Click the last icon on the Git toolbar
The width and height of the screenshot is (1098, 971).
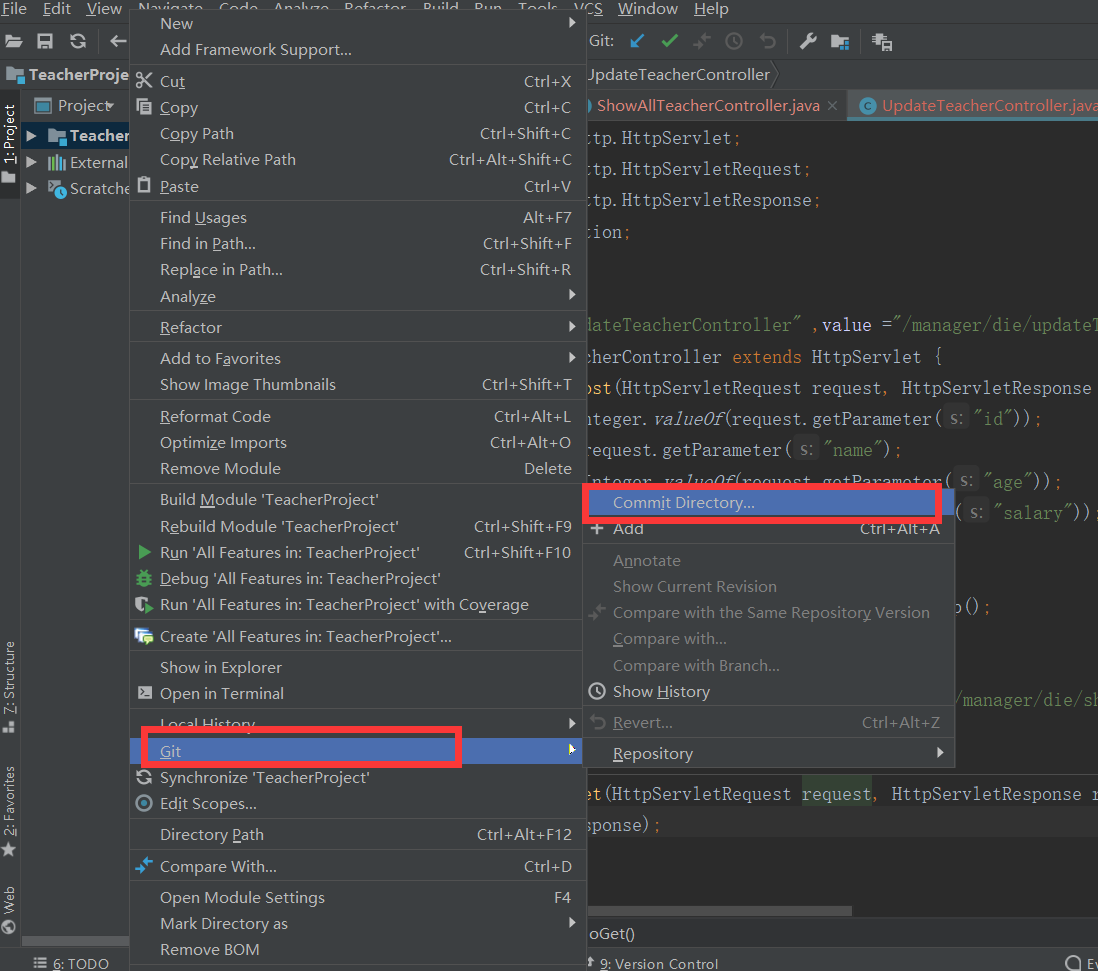coord(882,42)
